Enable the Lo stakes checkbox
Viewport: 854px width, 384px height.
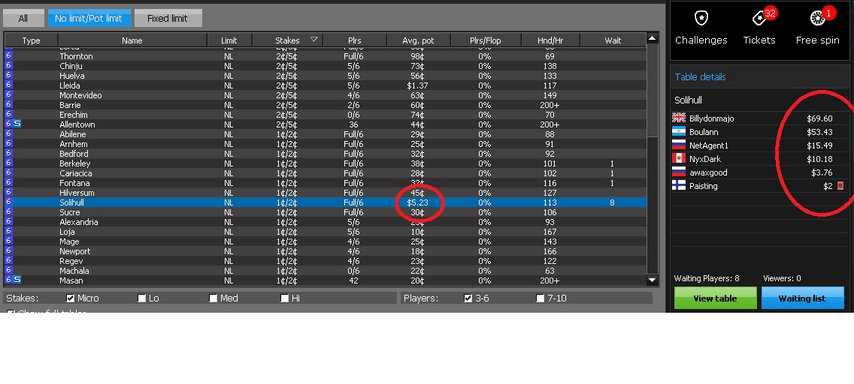click(142, 298)
